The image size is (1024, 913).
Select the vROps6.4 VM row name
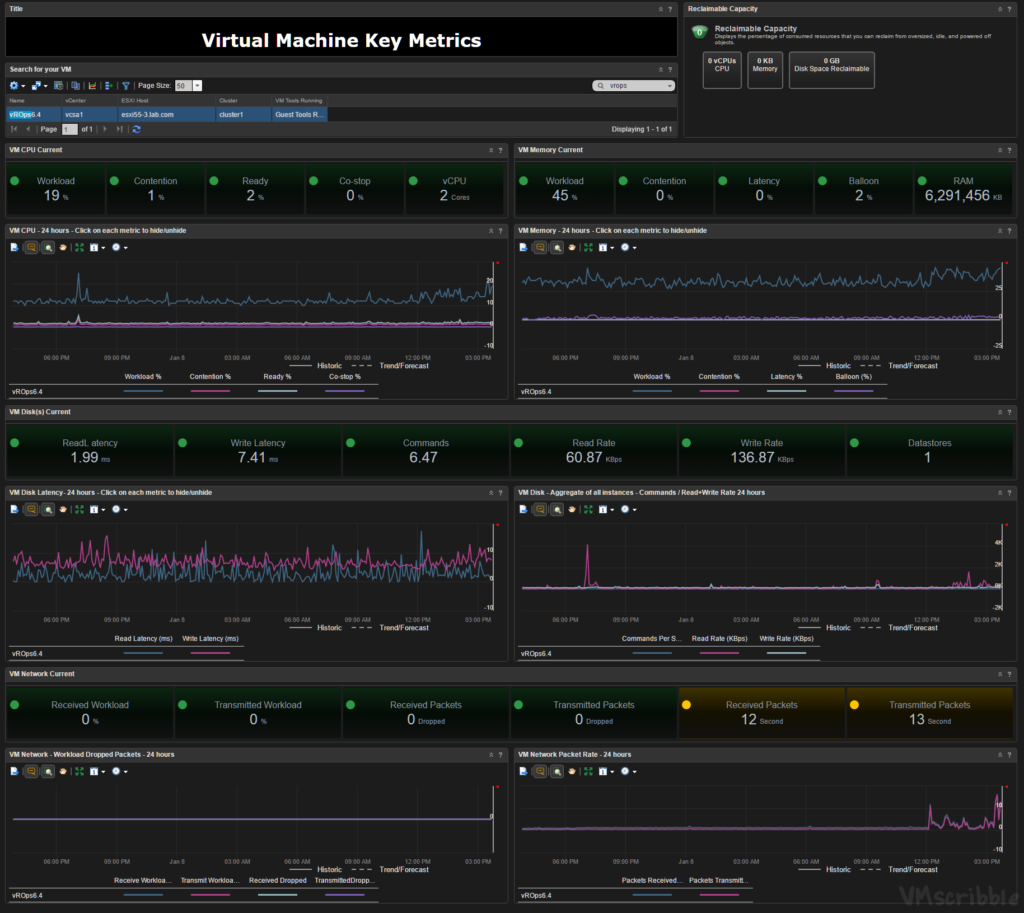click(x=24, y=115)
